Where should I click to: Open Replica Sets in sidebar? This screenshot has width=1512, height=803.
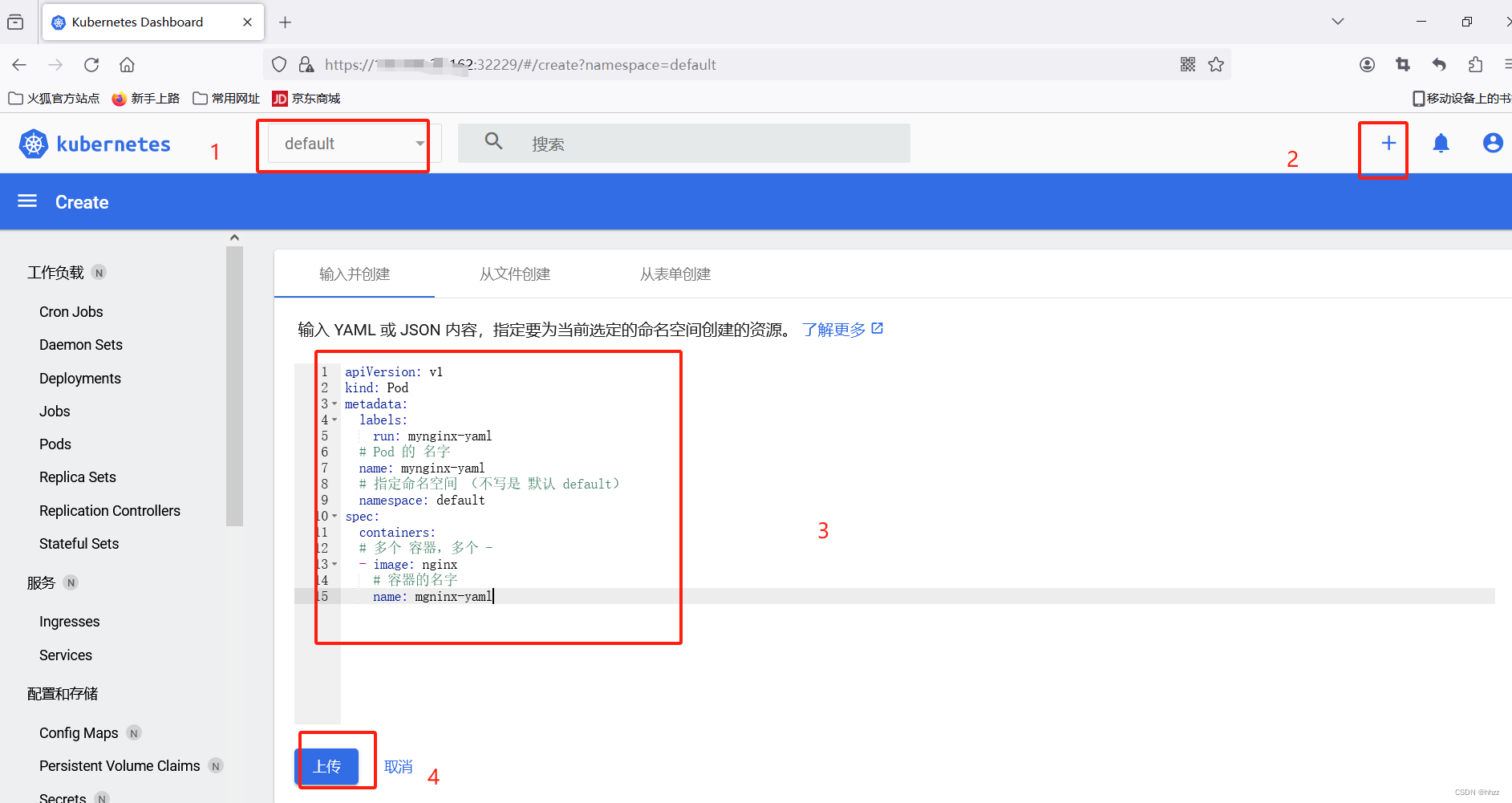pyautogui.click(x=78, y=477)
